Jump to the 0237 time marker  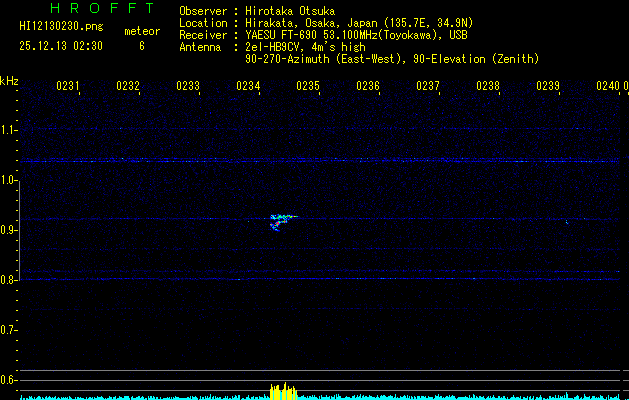pos(428,86)
